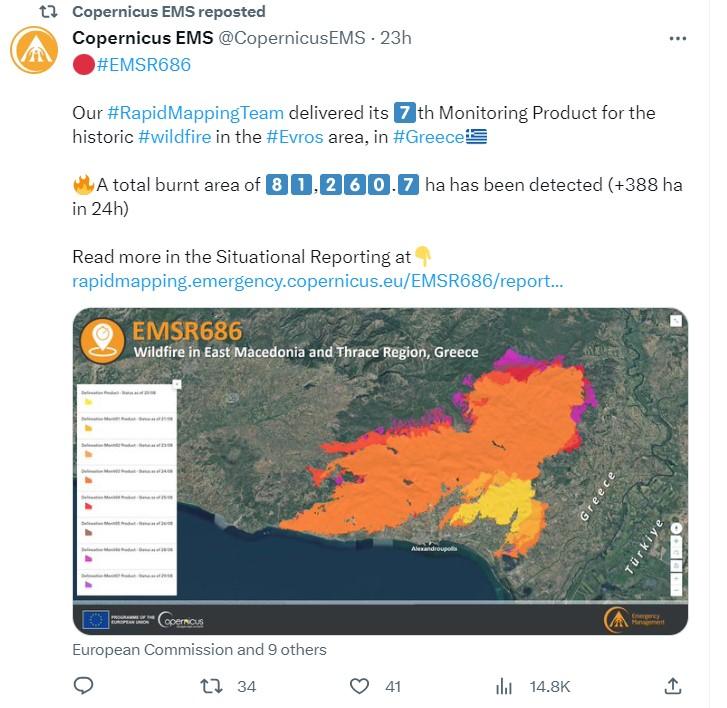Click the 23h timestamp

396,38
